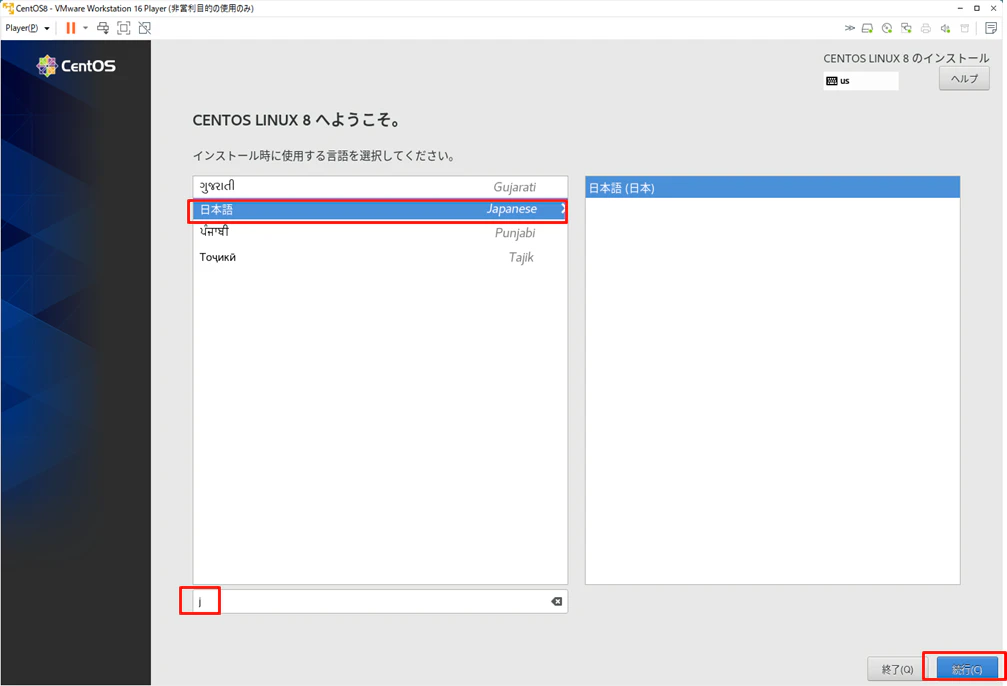Maximize the VMware Player window
1007x686 pixels.
(x=977, y=8)
